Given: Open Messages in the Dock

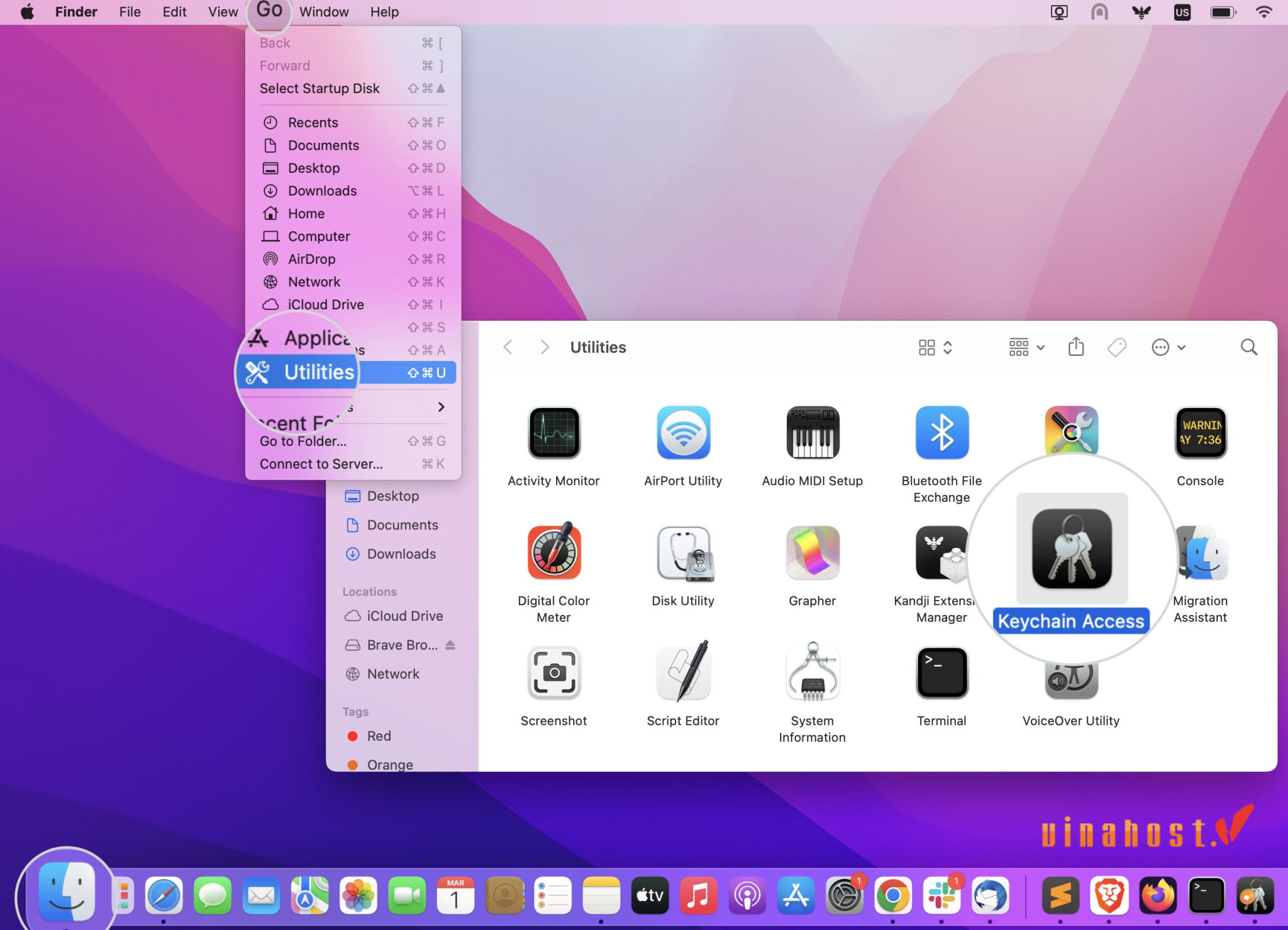Looking at the screenshot, I should [x=213, y=895].
